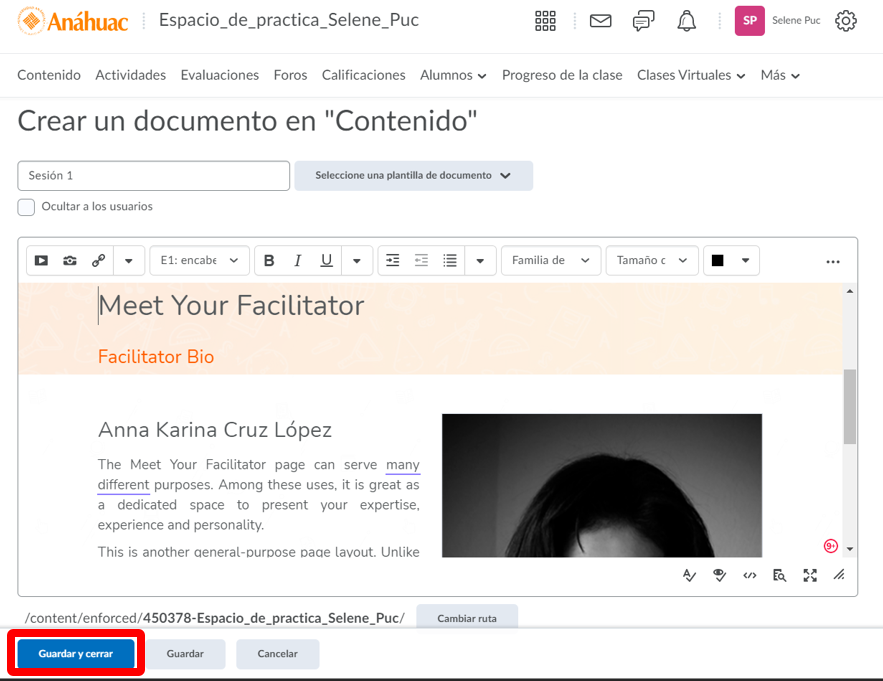Open the HTML source code editor

(749, 575)
